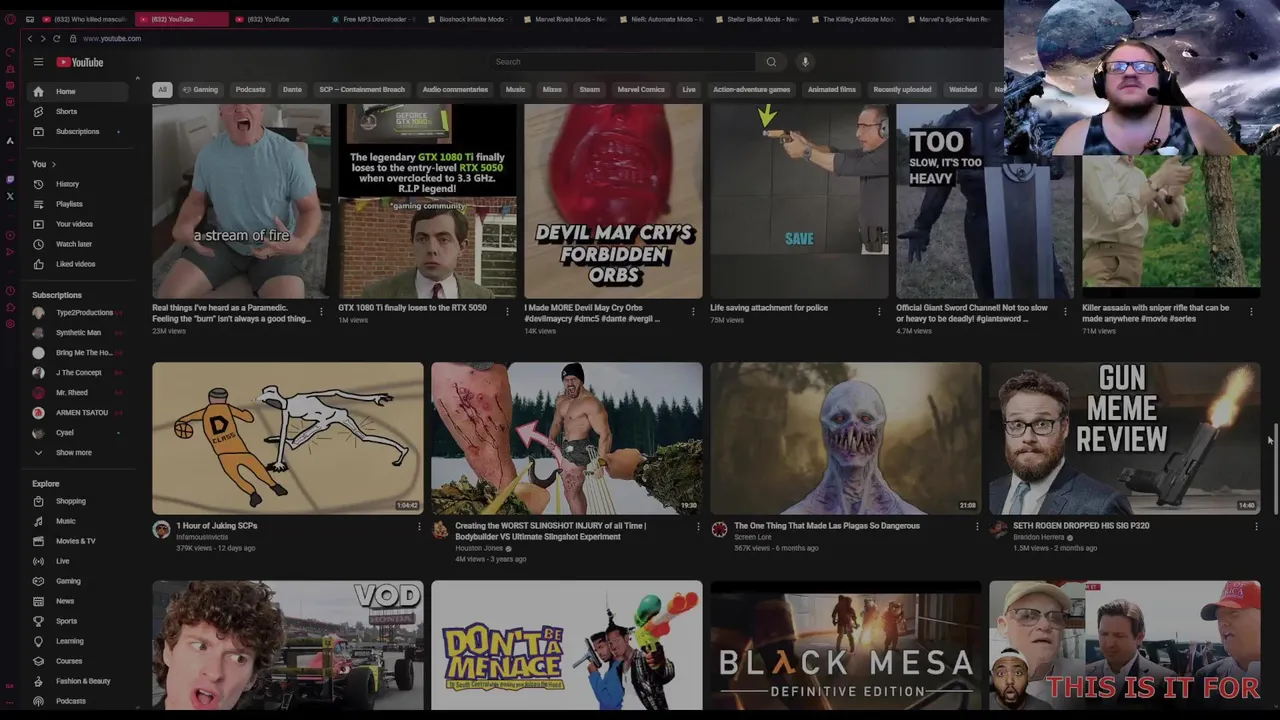Select the All filter chip
Screen dimensions: 1280x720
(x=162, y=90)
